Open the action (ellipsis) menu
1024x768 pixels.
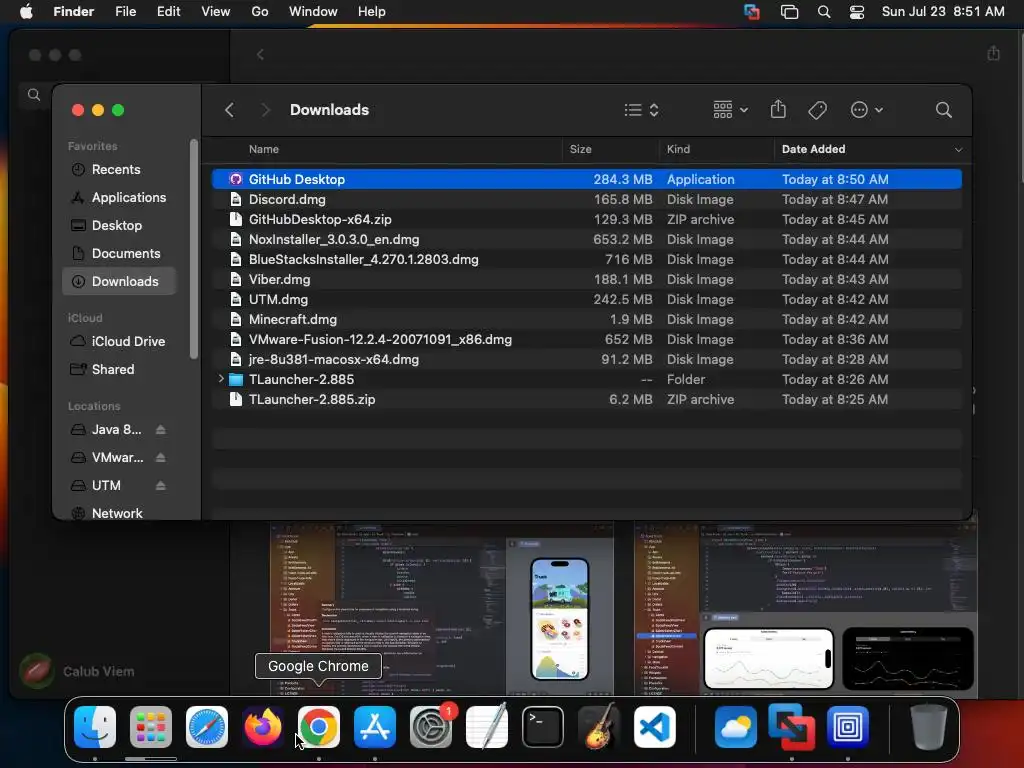tap(867, 110)
